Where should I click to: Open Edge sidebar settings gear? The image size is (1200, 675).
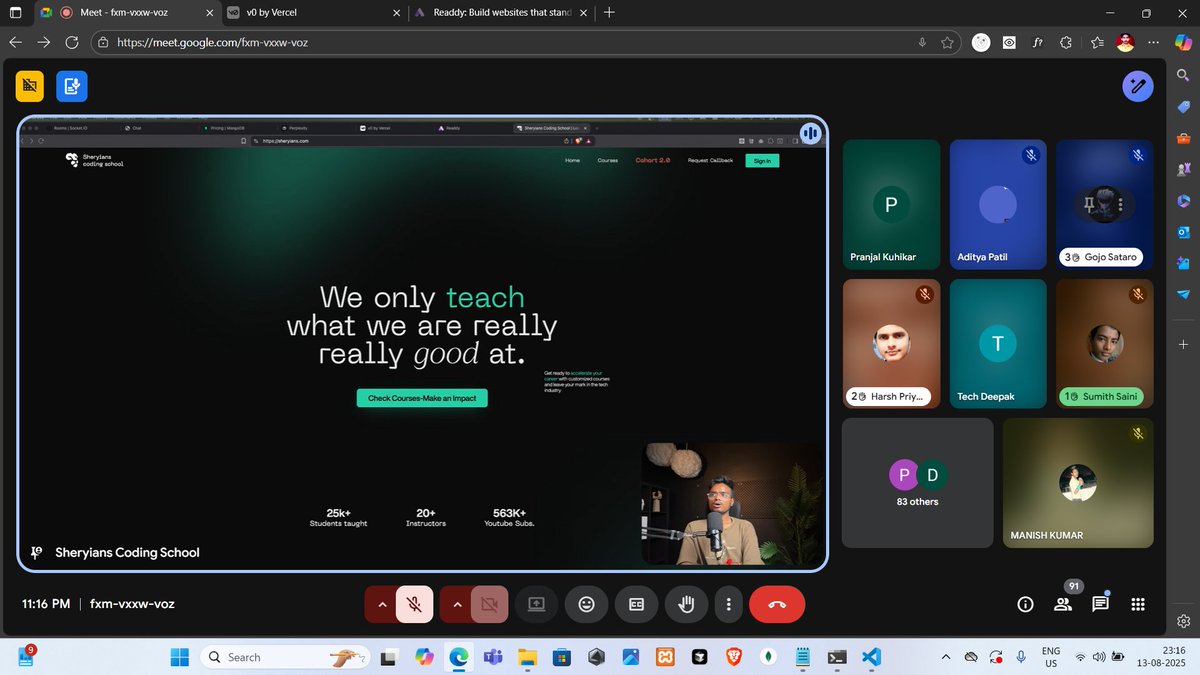point(1184,621)
